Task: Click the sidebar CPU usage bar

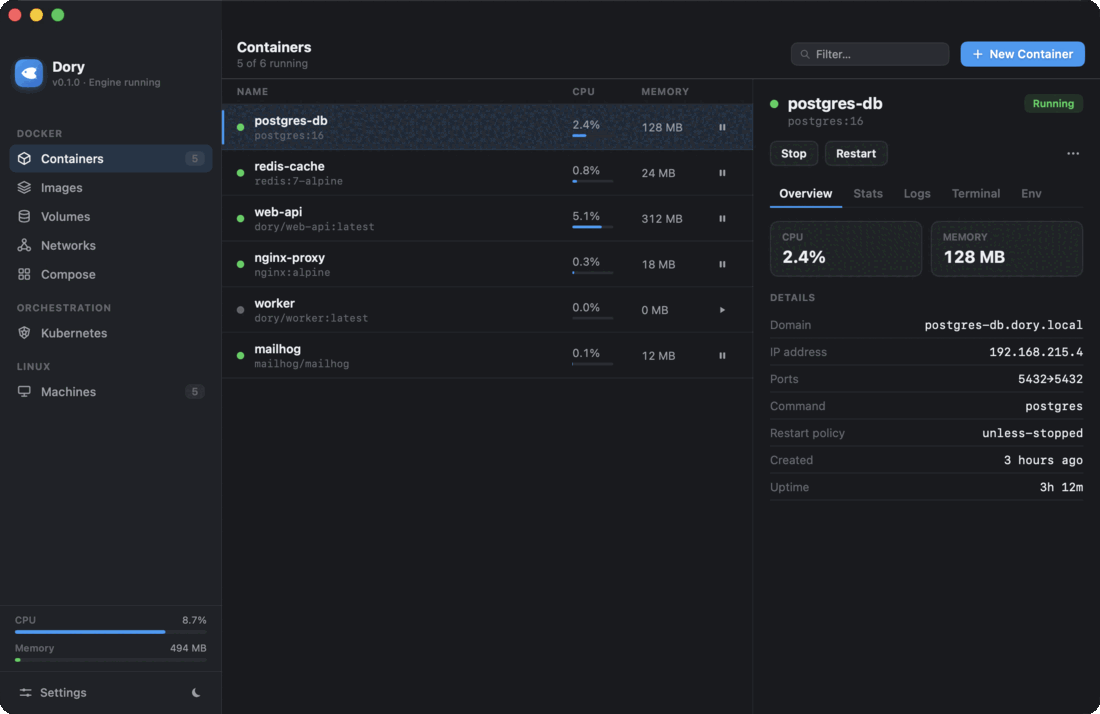Action: tap(111, 632)
